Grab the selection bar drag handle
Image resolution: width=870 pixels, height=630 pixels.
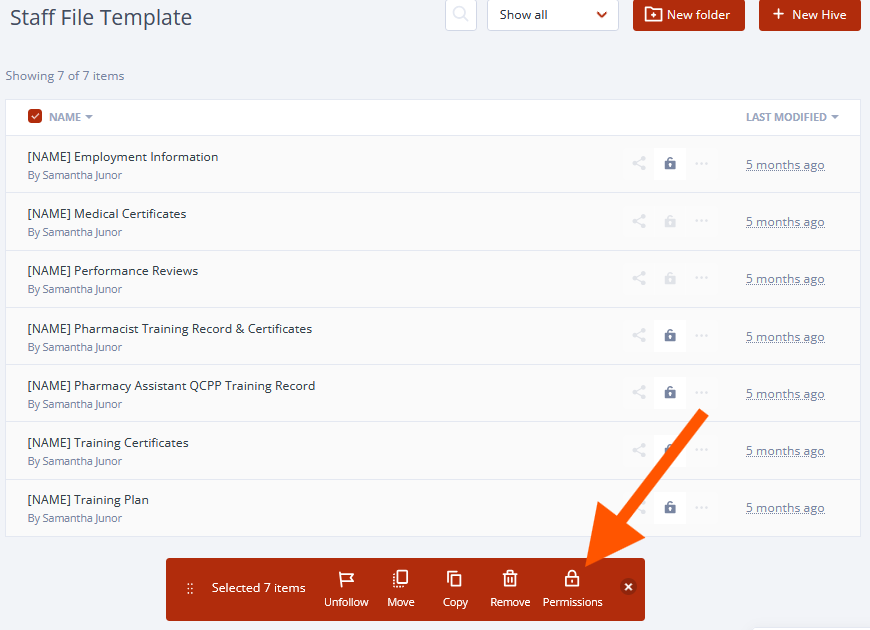pyautogui.click(x=190, y=588)
